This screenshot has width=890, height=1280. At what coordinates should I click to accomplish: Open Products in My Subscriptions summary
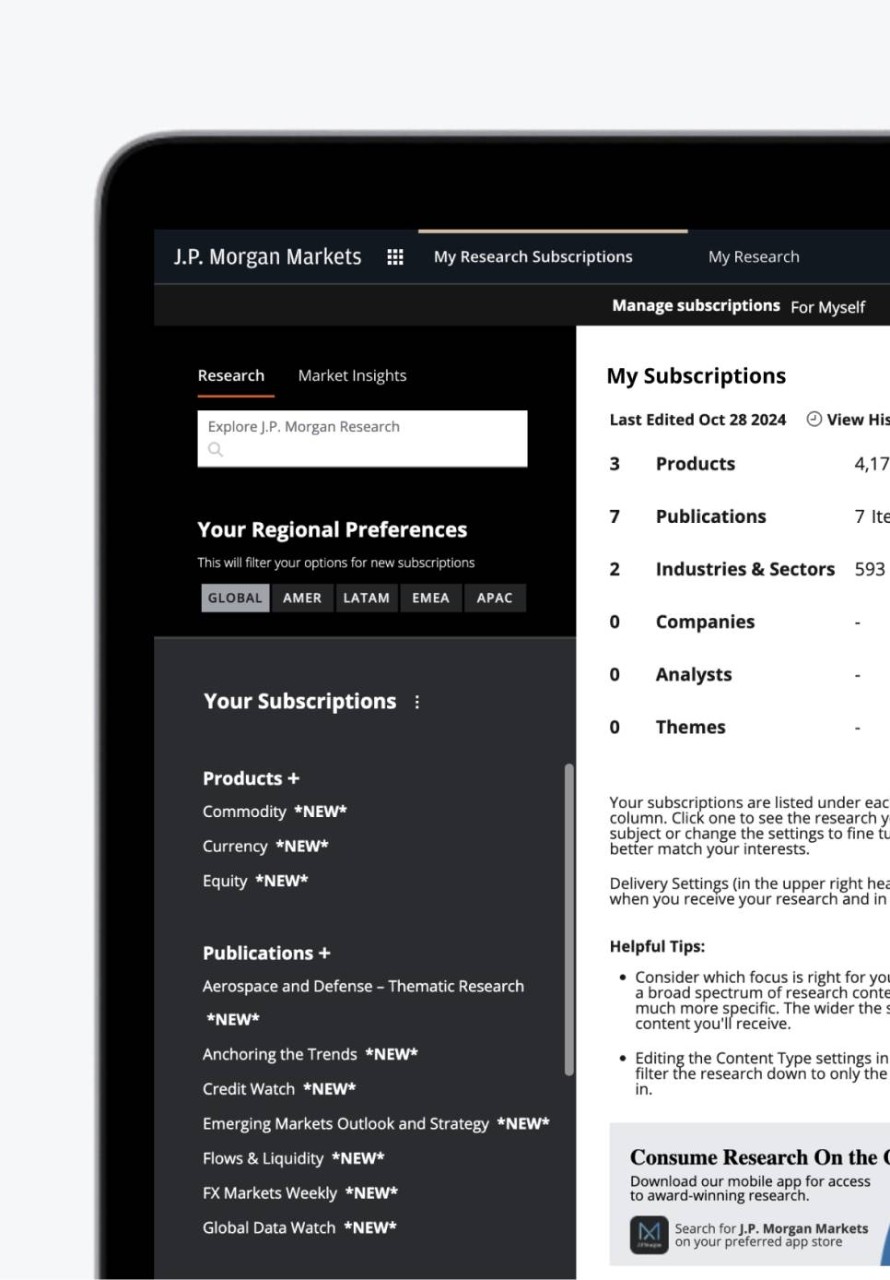coord(694,463)
